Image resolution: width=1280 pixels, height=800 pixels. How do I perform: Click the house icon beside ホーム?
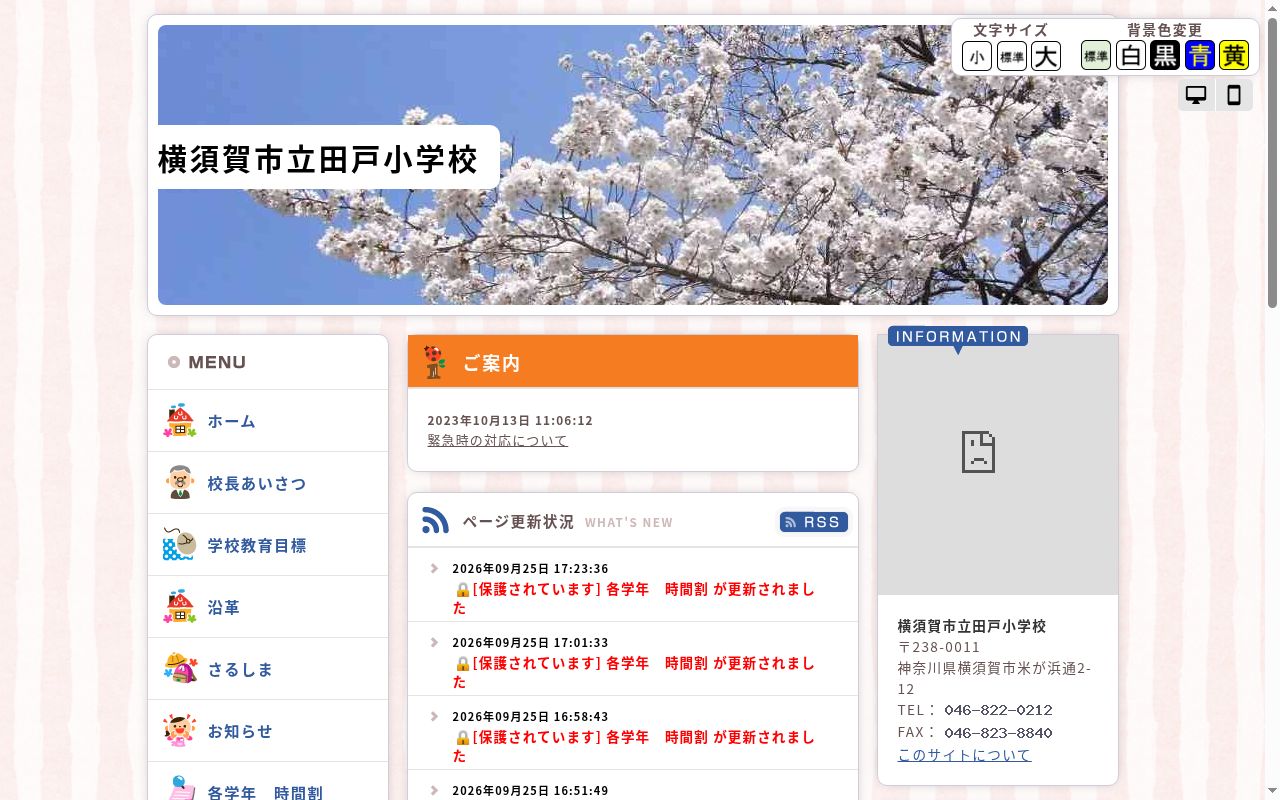tap(180, 421)
